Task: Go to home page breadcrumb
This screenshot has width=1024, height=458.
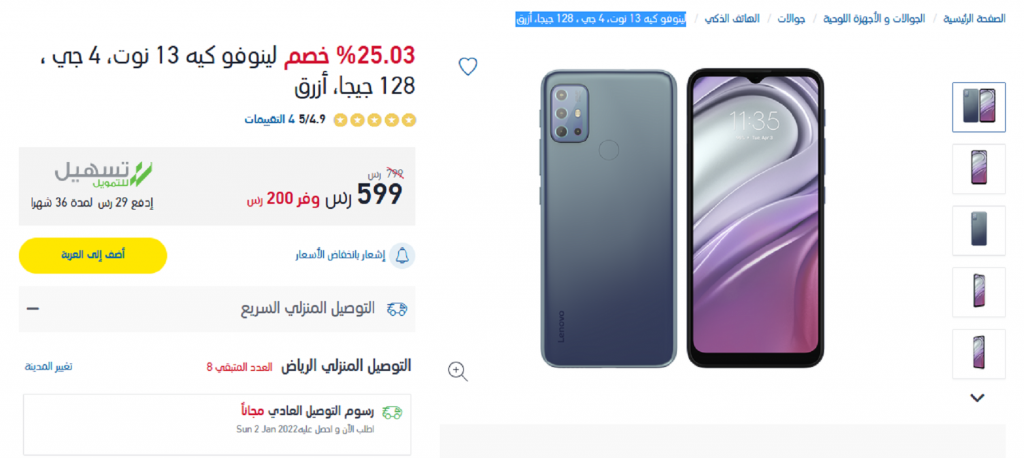Action: (x=974, y=19)
